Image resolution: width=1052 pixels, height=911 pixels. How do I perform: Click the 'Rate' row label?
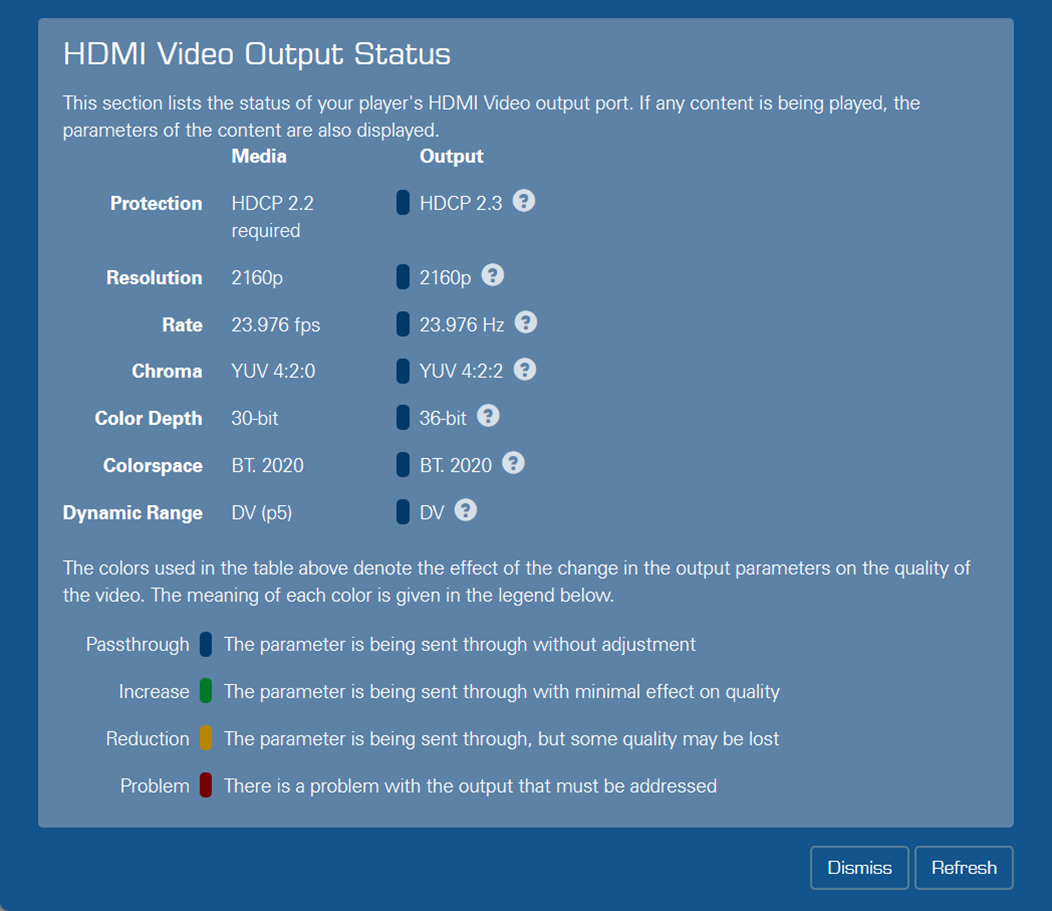(x=182, y=325)
